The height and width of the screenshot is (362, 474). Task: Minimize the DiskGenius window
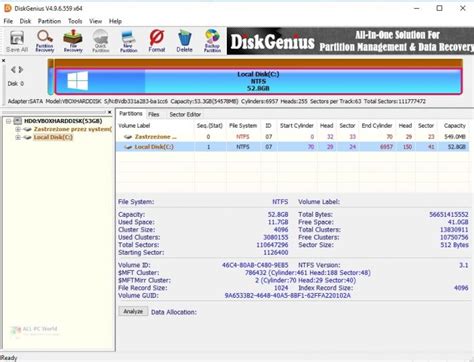[x=417, y=8]
